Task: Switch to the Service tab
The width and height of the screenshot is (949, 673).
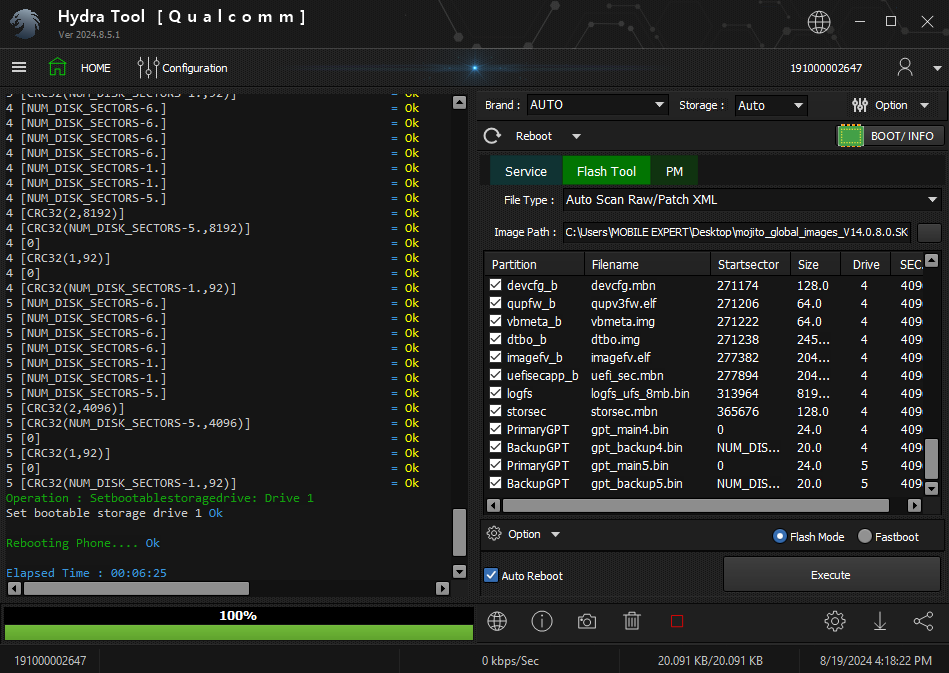Action: click(525, 171)
